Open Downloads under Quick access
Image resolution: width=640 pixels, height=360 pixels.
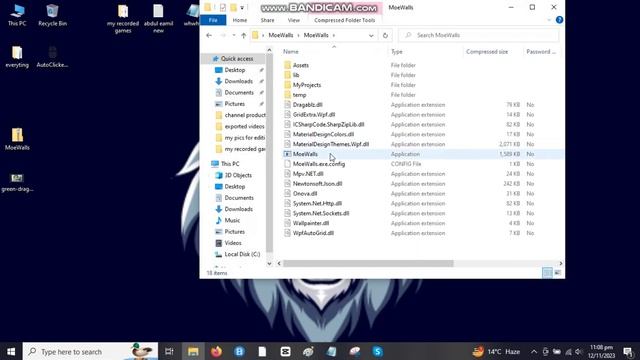click(238, 81)
